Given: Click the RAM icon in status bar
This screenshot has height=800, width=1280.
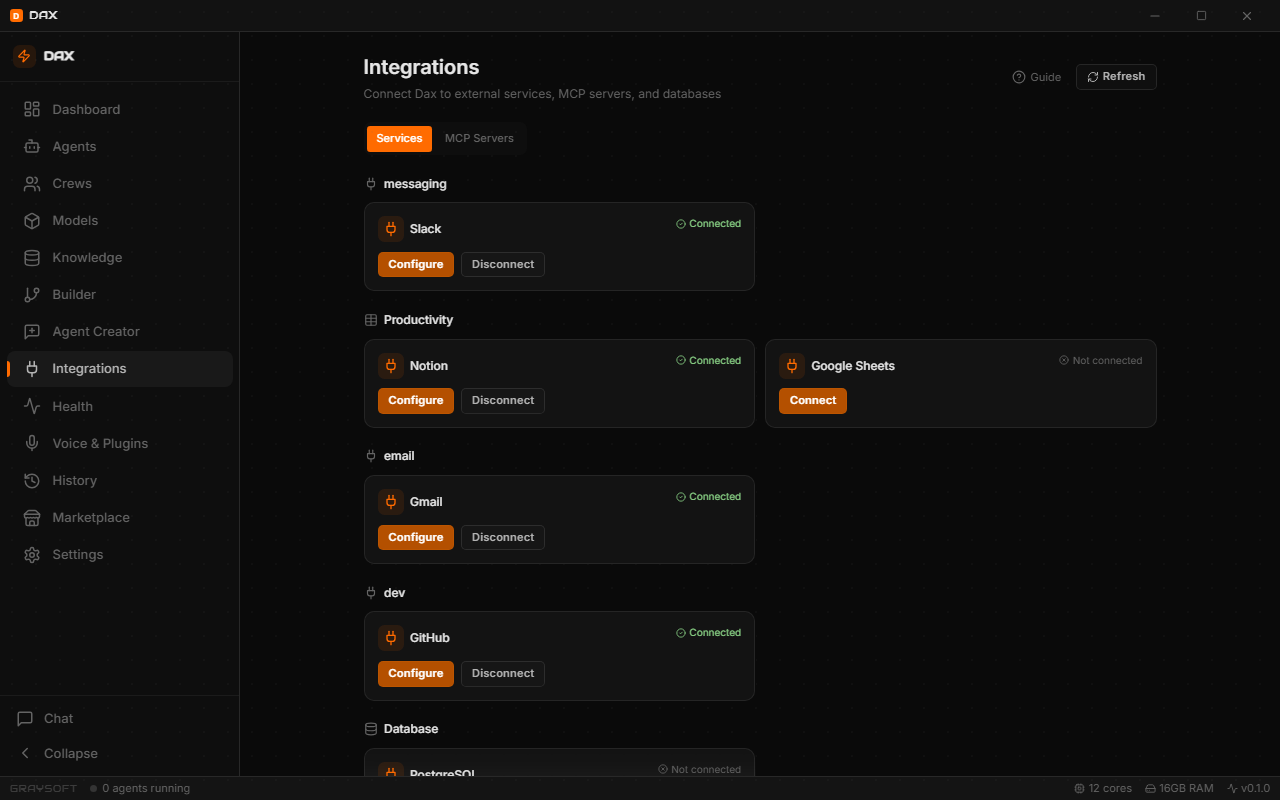Looking at the screenshot, I should 1151,788.
